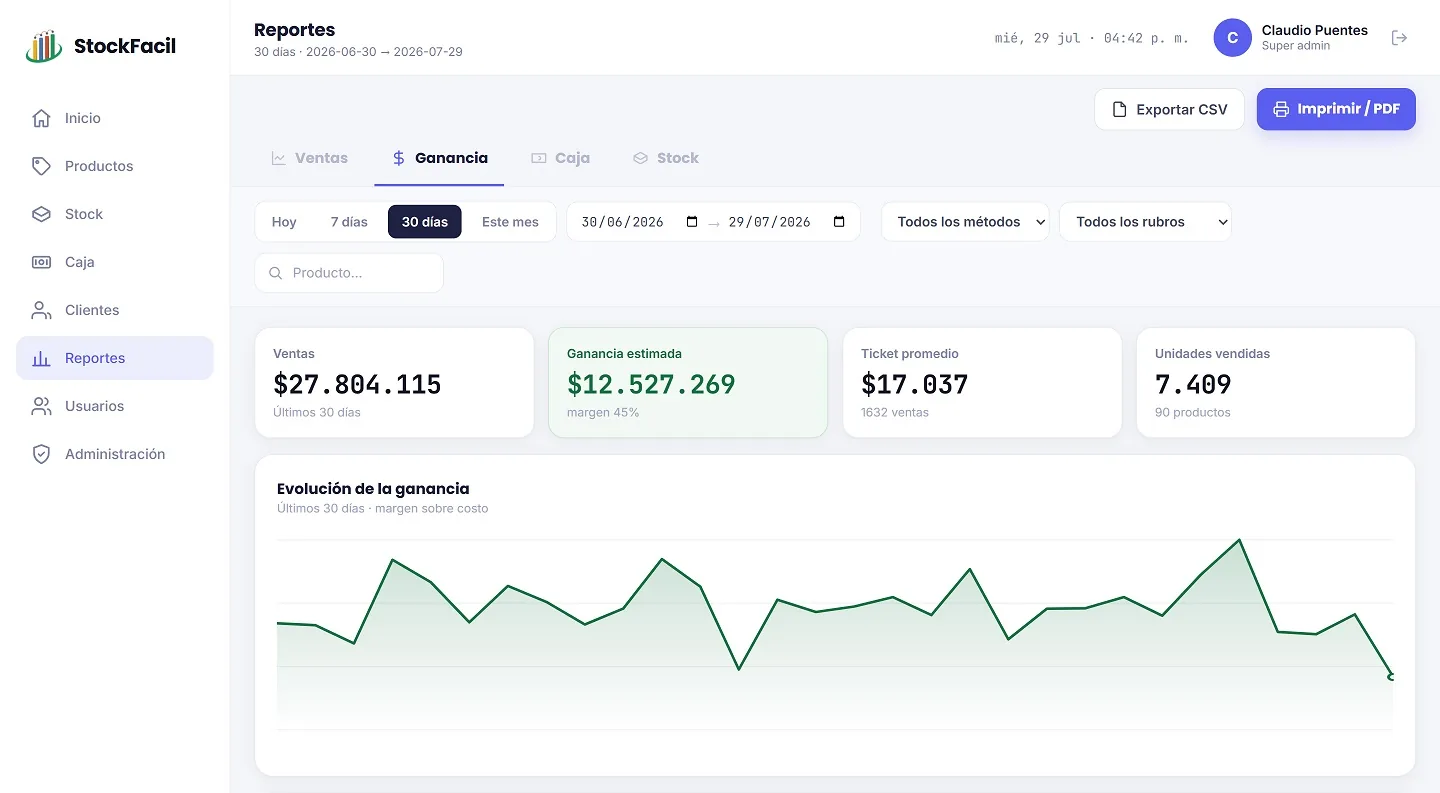The image size is (1440, 793).
Task: Open Administración in the sidebar
Action: point(115,454)
